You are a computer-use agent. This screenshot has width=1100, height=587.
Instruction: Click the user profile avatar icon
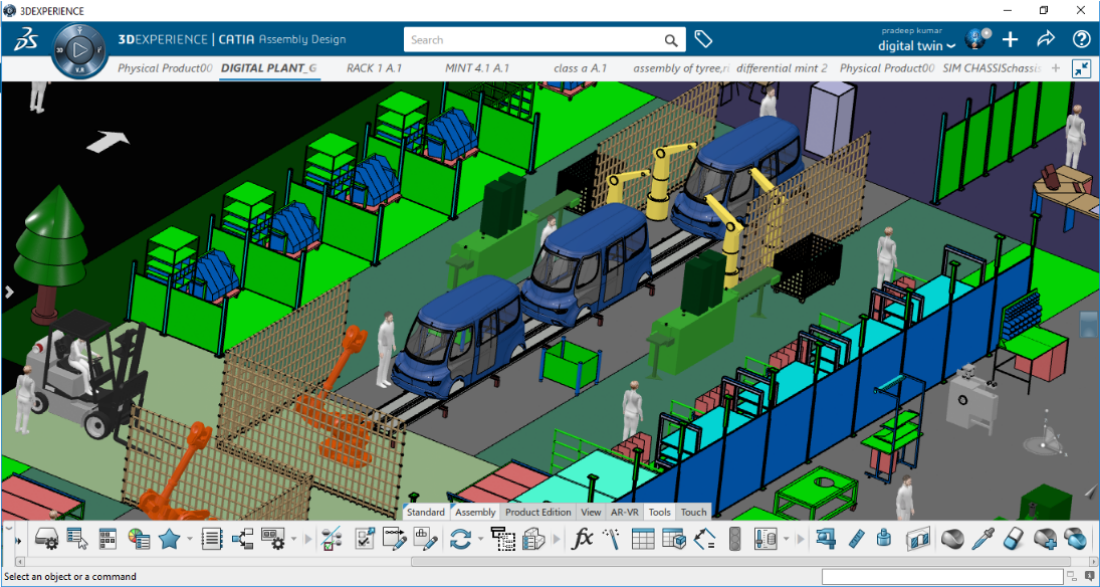point(976,39)
